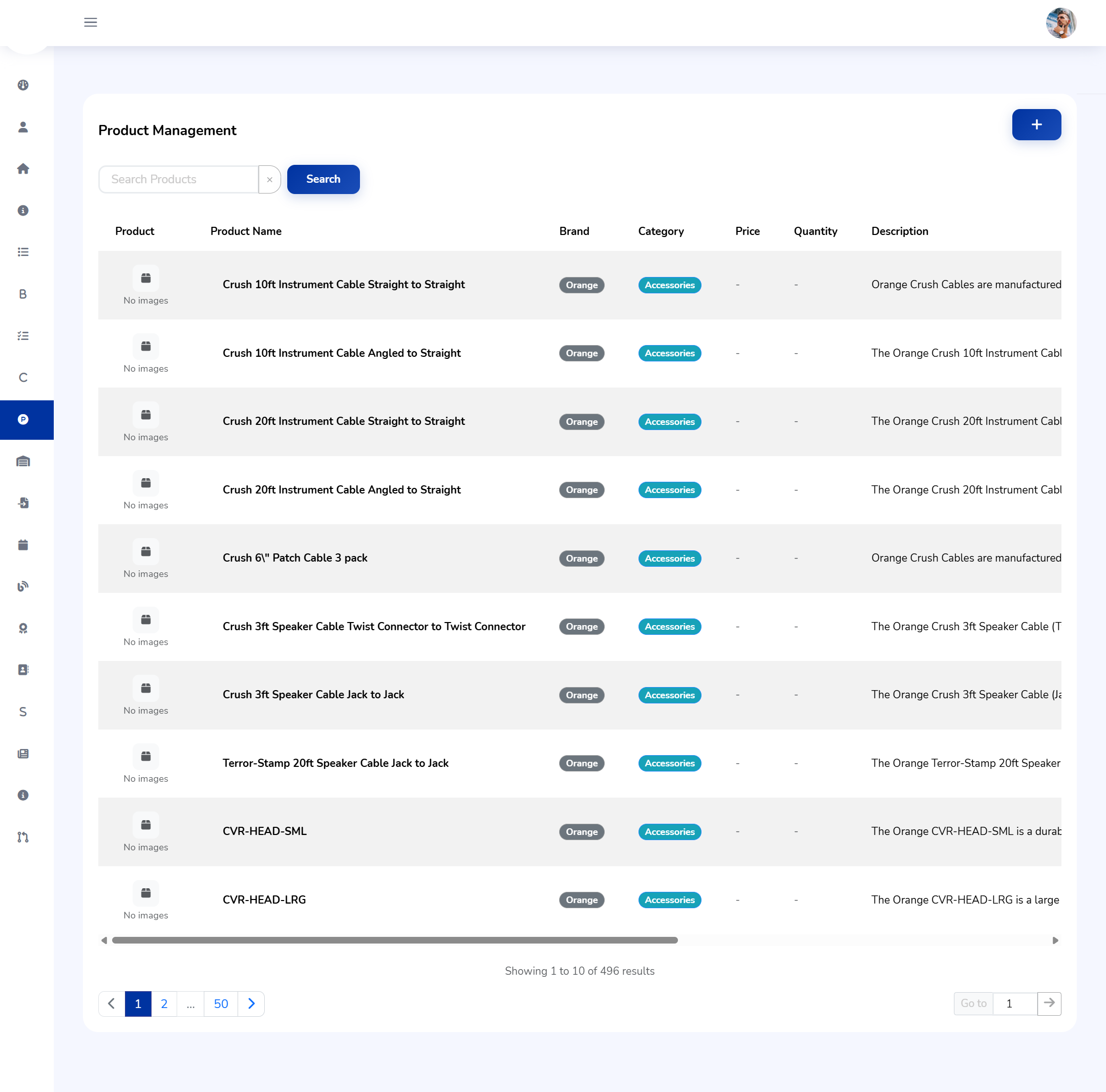Select the CVR-HEAD-LRG product name
Viewport: 1106px width, 1092px height.
tap(264, 900)
